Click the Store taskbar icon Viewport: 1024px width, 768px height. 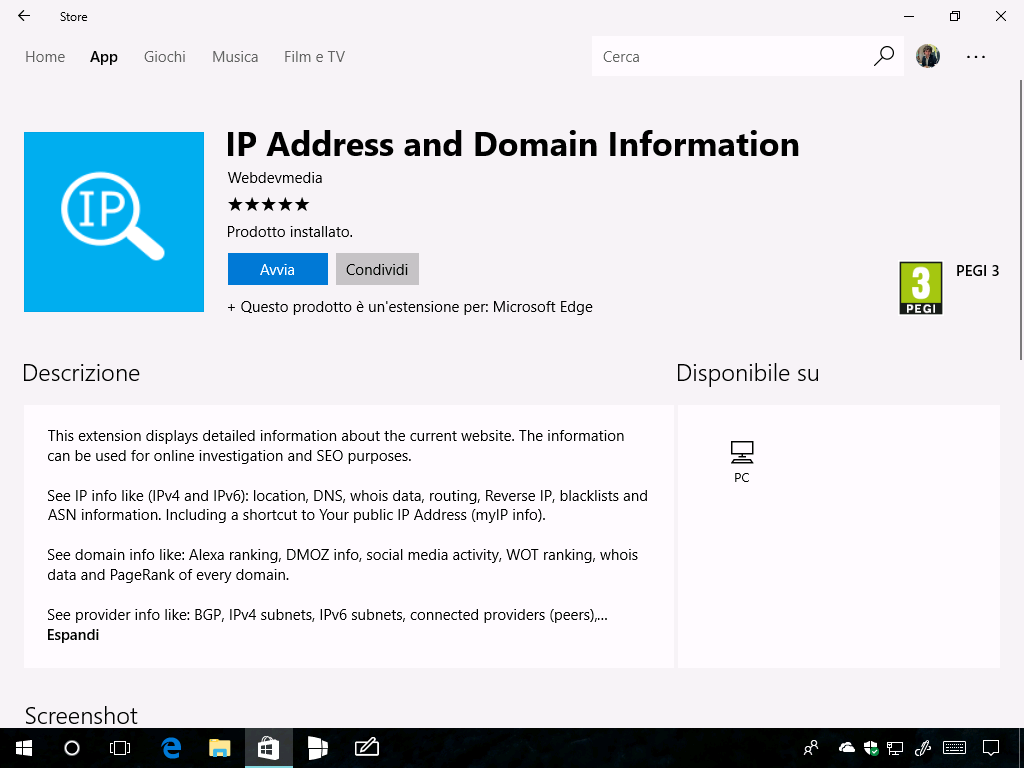coord(268,748)
